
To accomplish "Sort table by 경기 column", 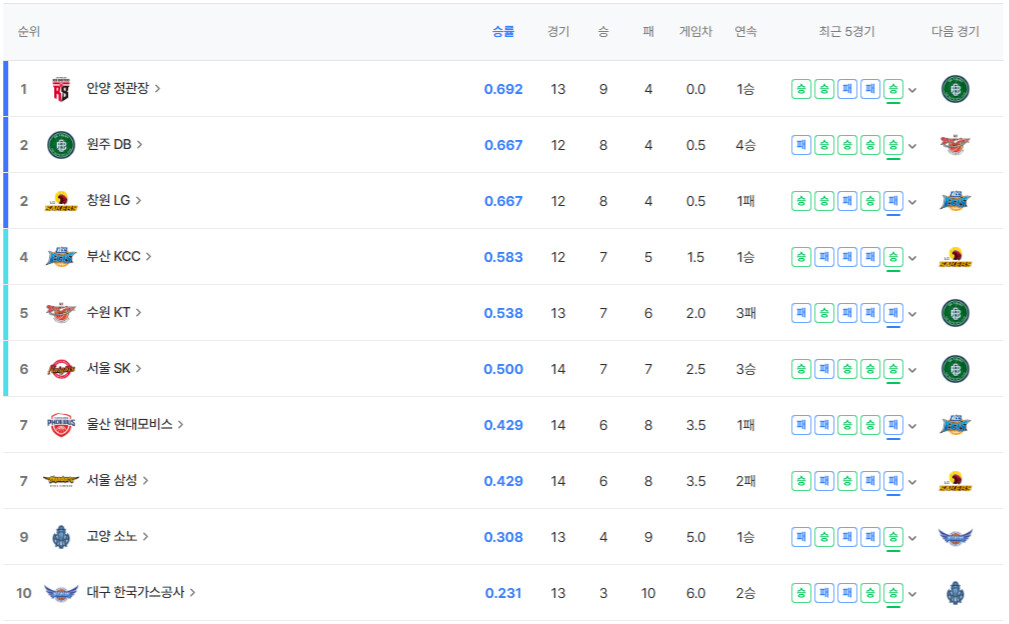I will click(559, 32).
